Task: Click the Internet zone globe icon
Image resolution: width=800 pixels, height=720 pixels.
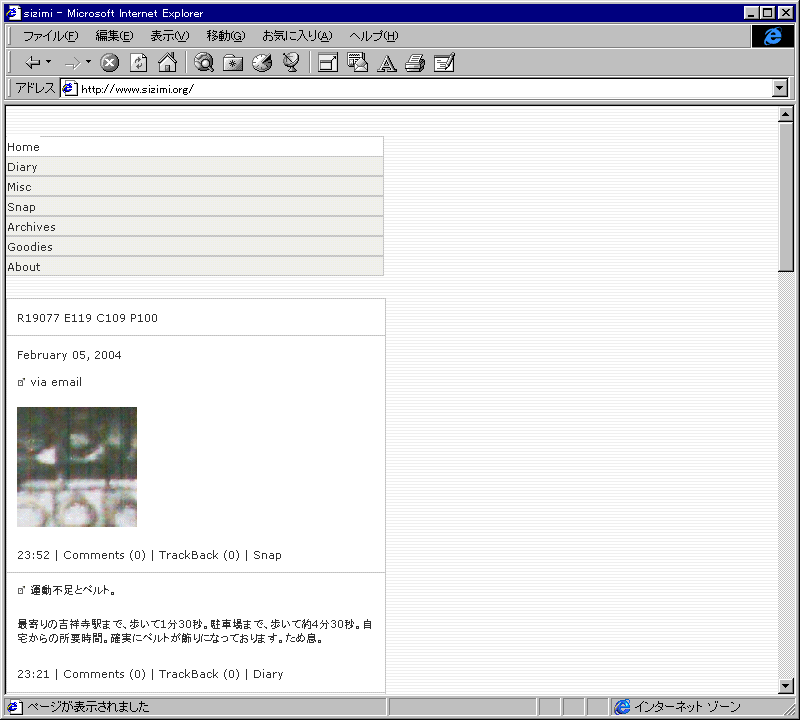Action: [622, 707]
